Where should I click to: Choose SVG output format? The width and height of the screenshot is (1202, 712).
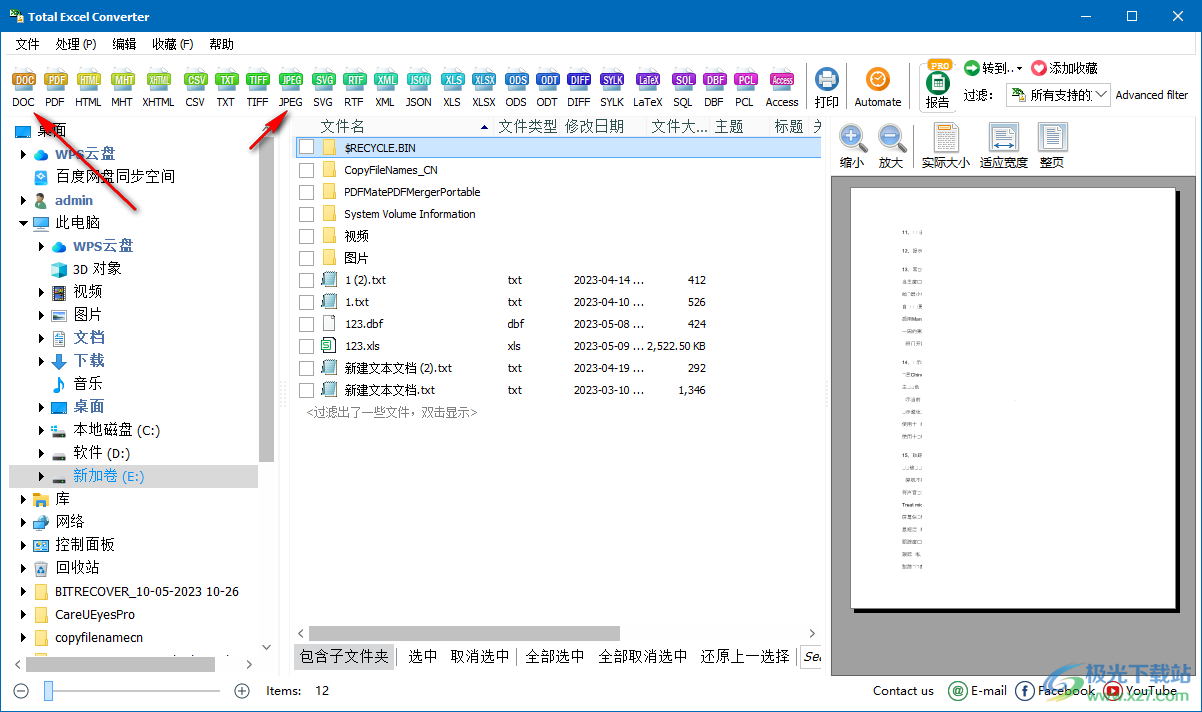point(323,88)
